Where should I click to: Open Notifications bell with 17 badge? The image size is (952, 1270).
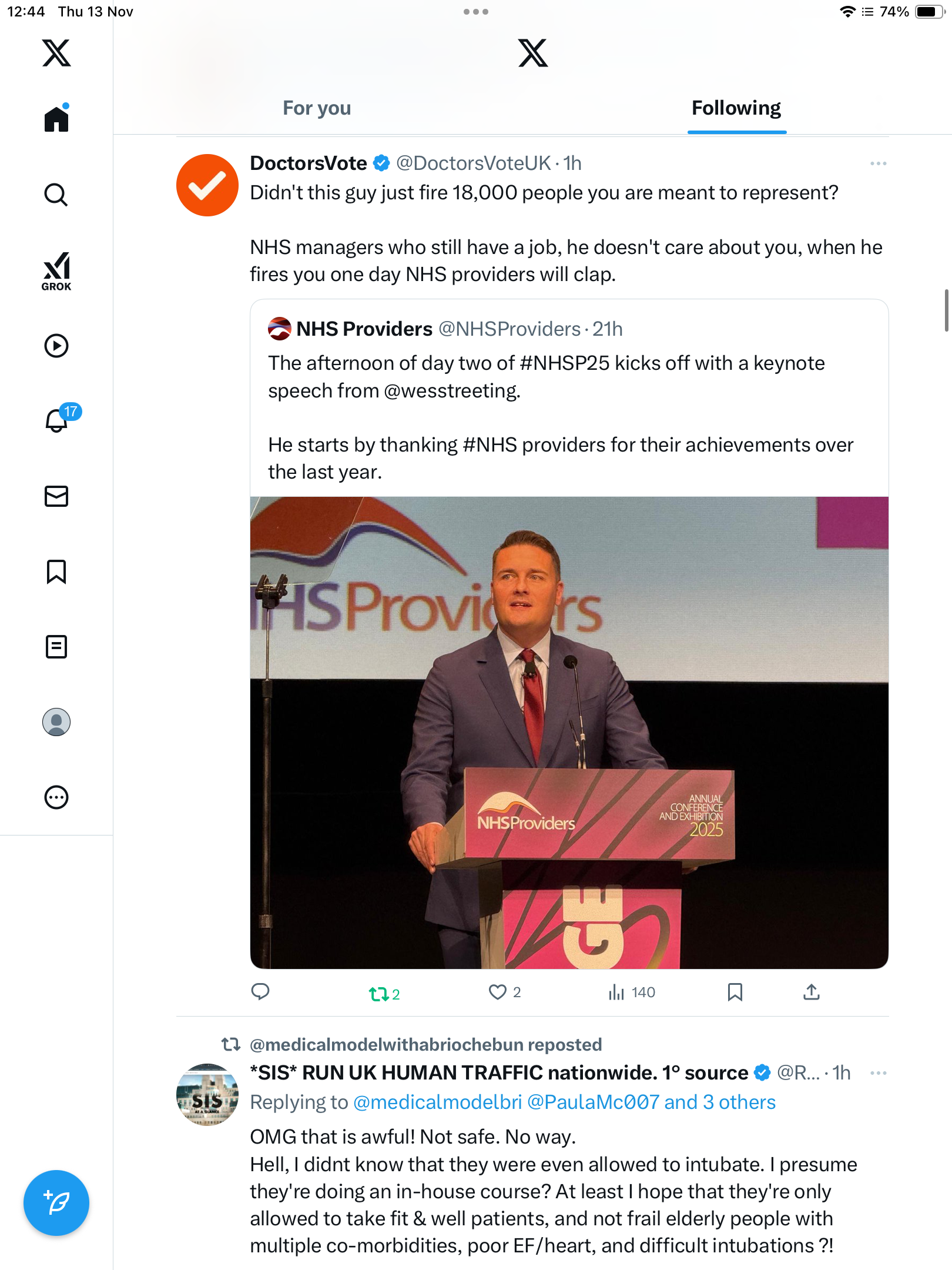58,420
